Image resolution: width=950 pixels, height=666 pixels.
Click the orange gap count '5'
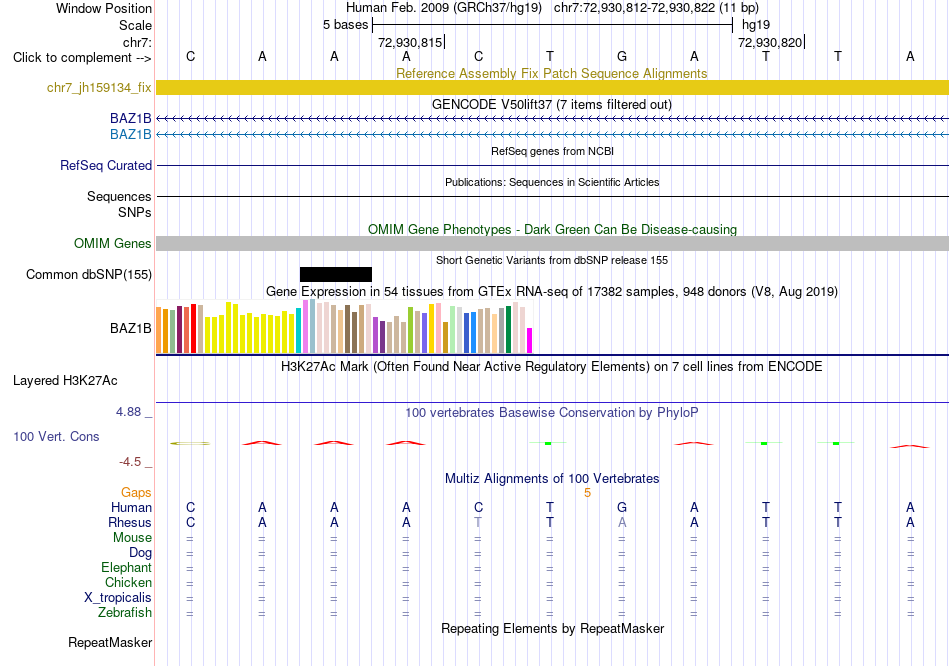pos(587,493)
